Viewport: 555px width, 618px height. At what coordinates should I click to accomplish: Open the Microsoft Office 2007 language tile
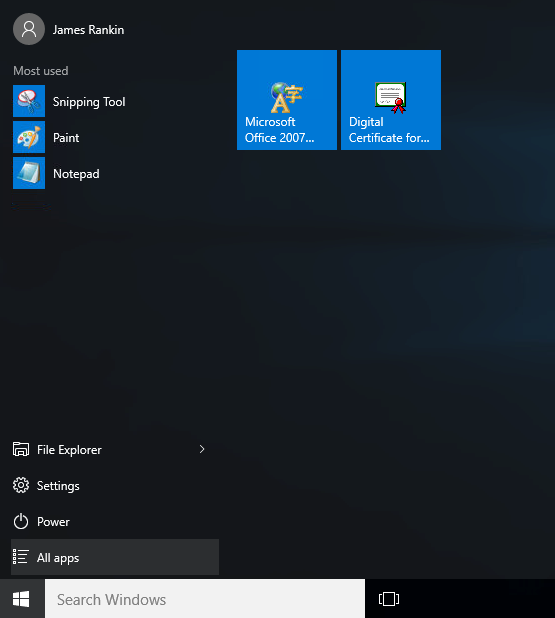click(x=287, y=100)
